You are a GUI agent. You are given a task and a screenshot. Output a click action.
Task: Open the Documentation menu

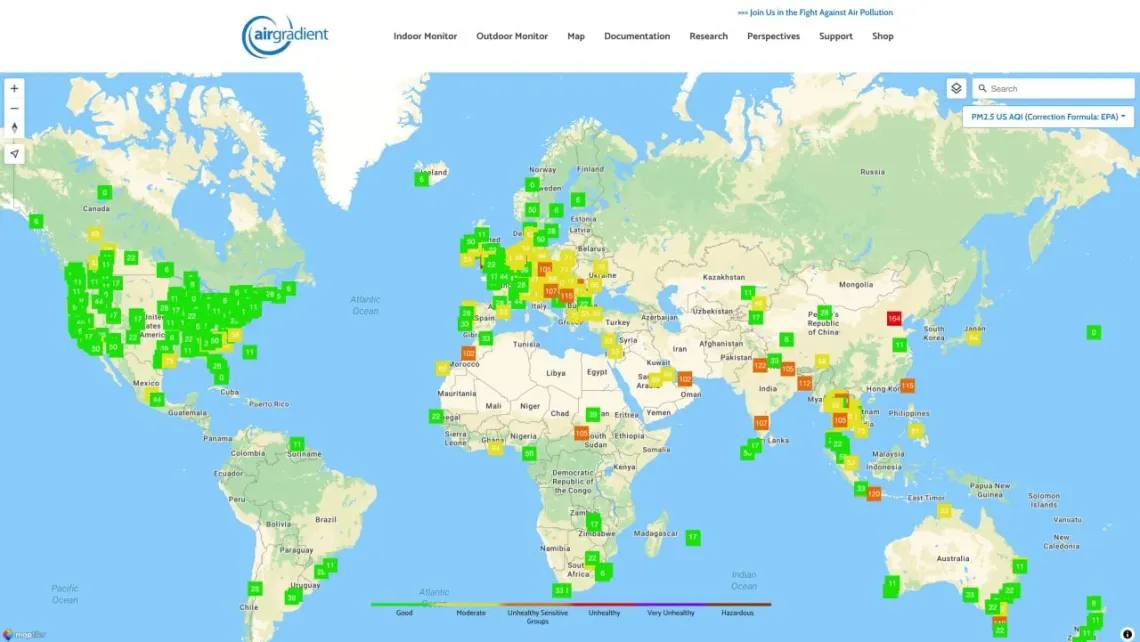click(637, 36)
